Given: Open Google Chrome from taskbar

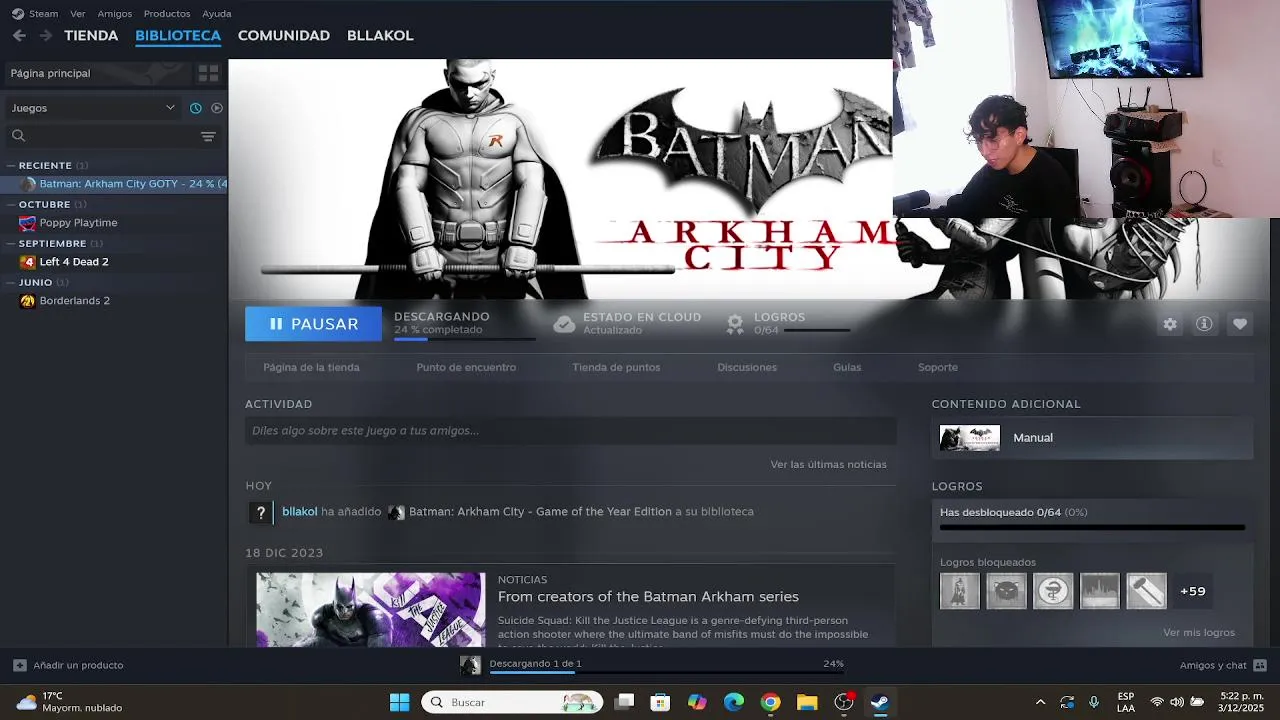Looking at the screenshot, I should click(x=770, y=702).
